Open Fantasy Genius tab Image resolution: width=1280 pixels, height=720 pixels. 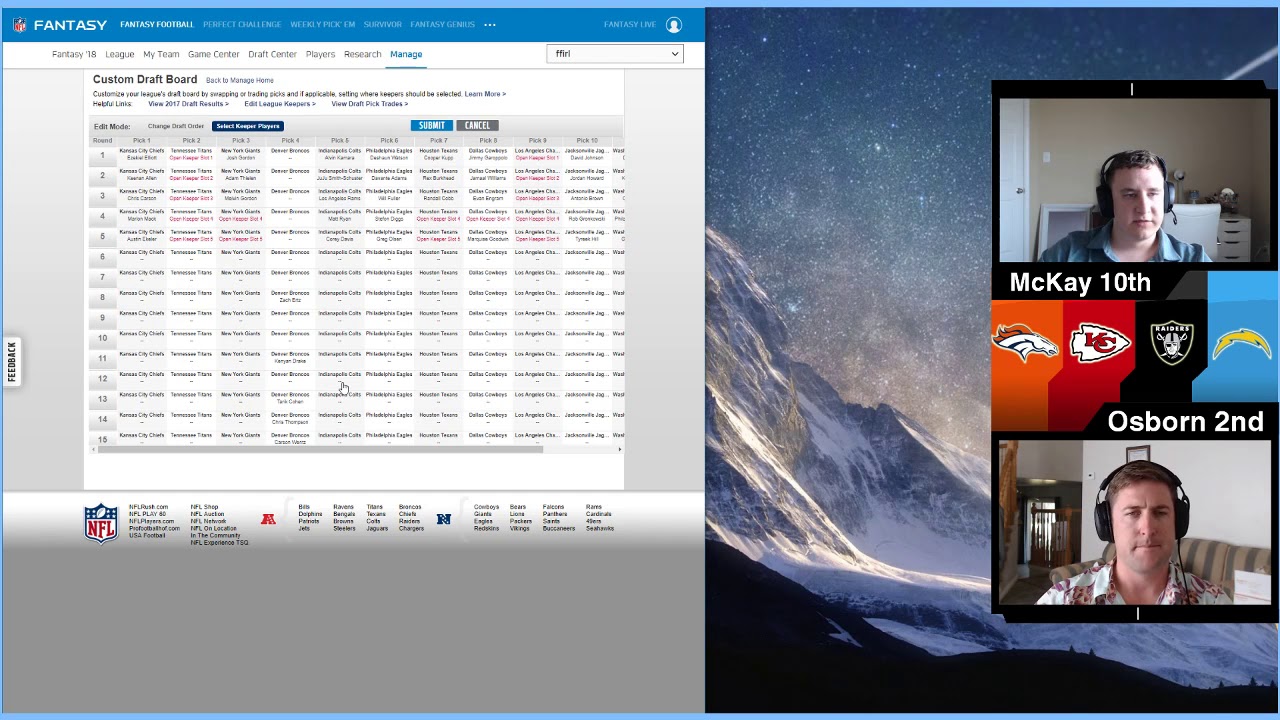442,24
